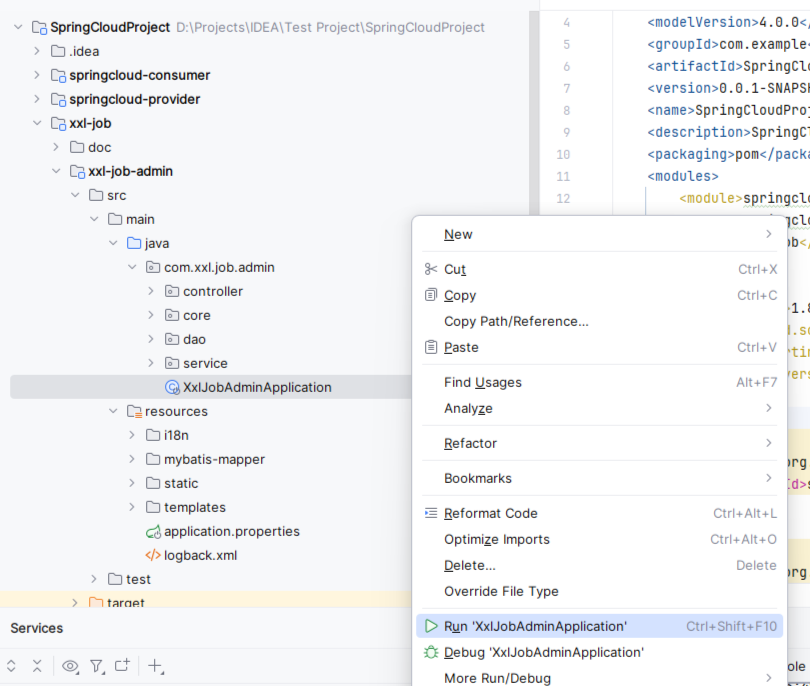Expand the doc folder
This screenshot has width=810, height=686.
(56, 147)
